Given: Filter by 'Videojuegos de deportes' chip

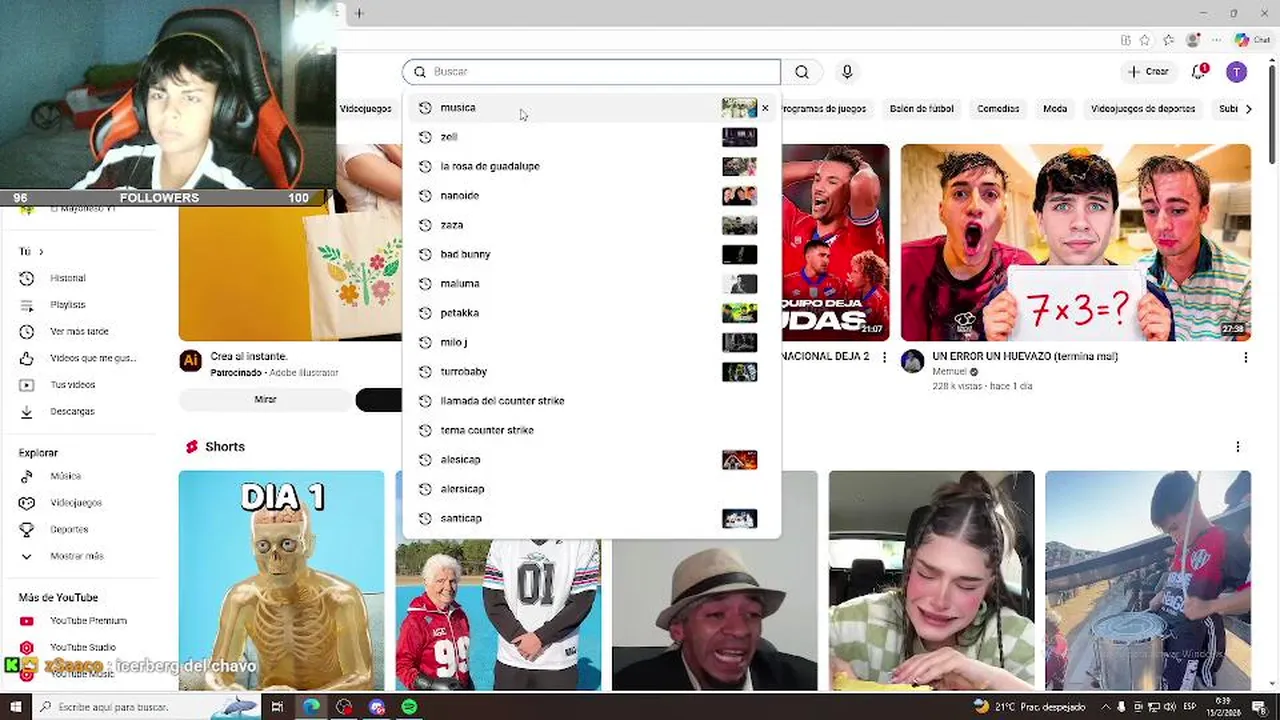Looking at the screenshot, I should tap(1143, 109).
